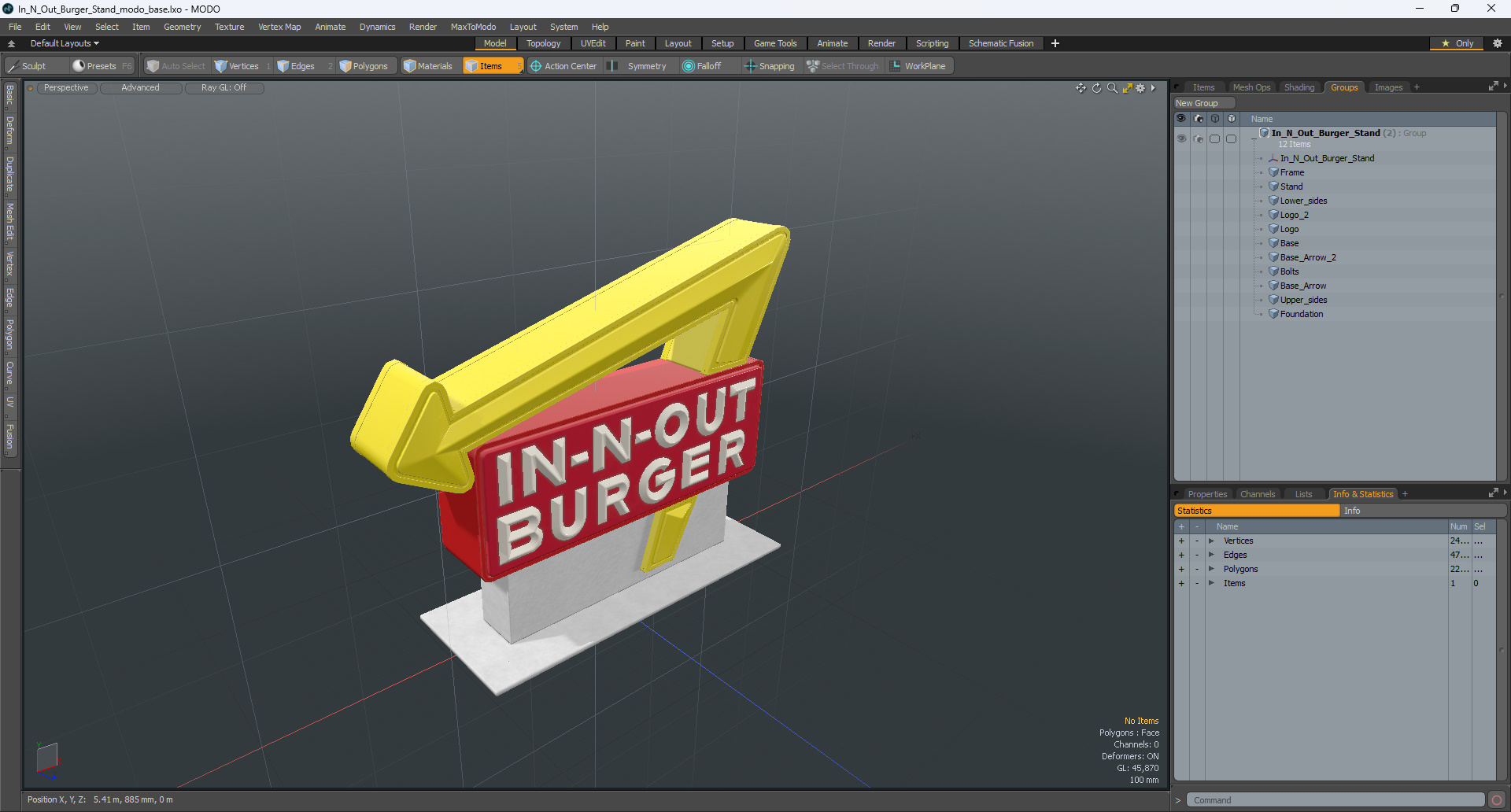Viewport: 1511px width, 812px height.
Task: Click the Frame mesh item icon
Action: tap(1273, 172)
